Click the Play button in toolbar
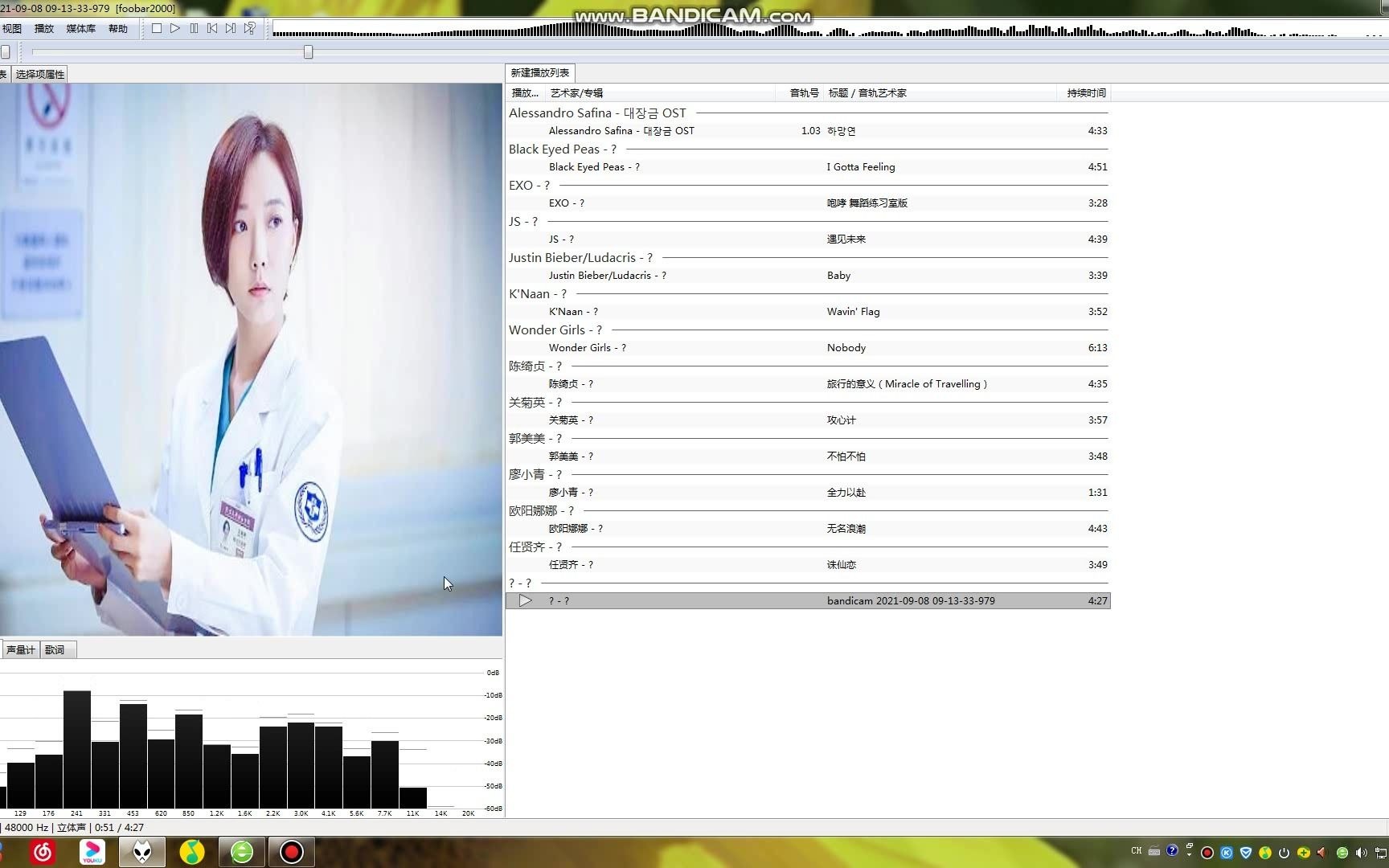The height and width of the screenshot is (868, 1389). pos(175,28)
